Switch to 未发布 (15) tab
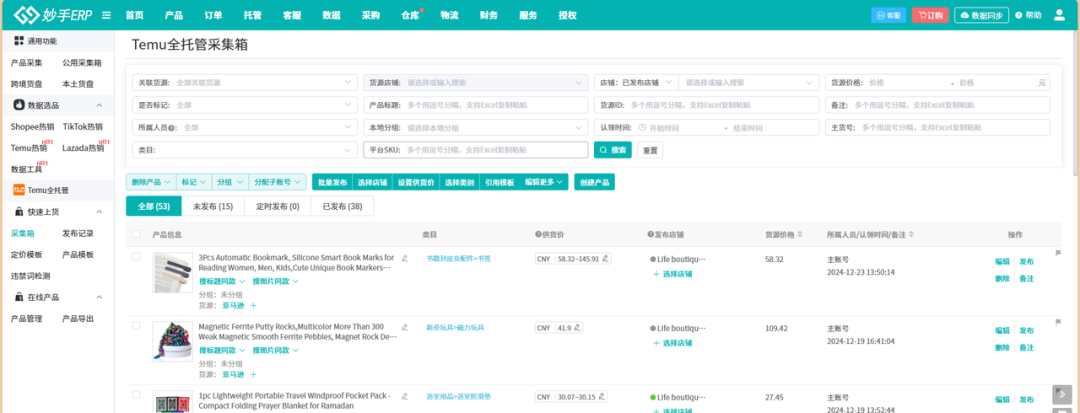The image size is (1080, 413). pyautogui.click(x=213, y=206)
